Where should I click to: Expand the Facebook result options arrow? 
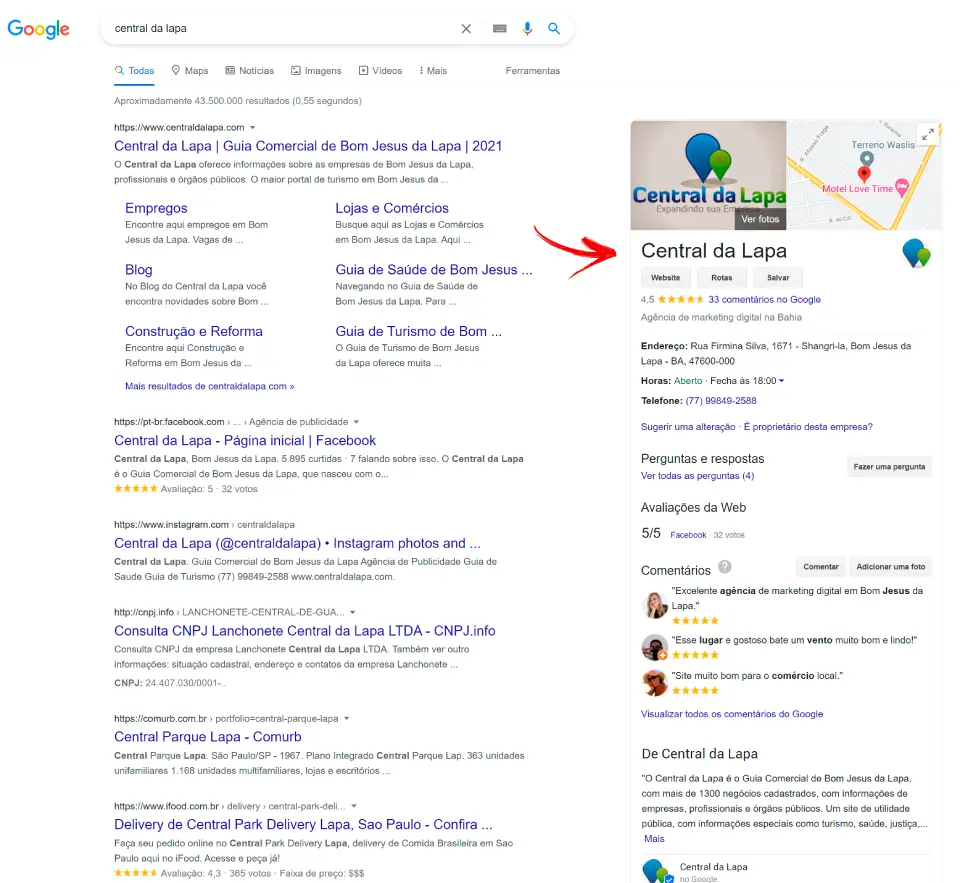pos(356,422)
